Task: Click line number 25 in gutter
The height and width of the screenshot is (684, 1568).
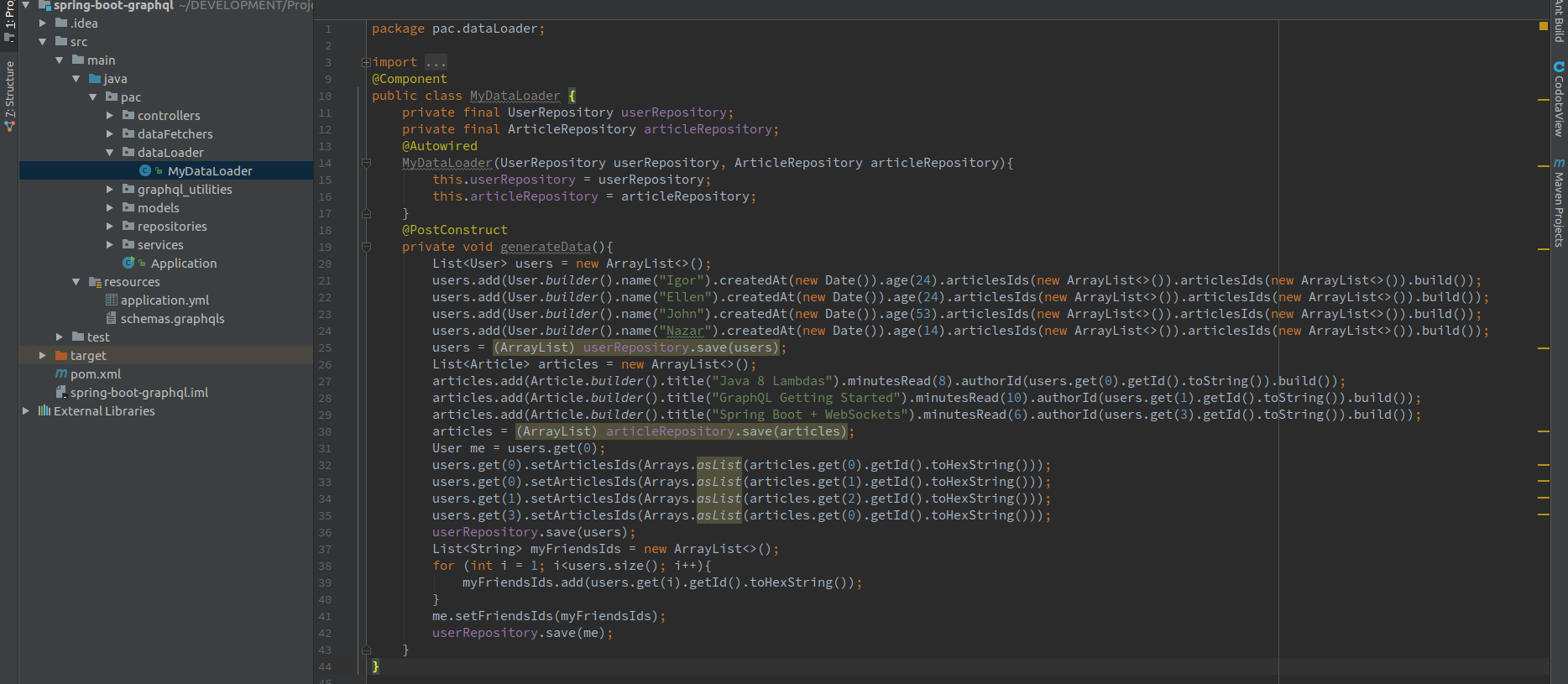Action: coord(325,347)
